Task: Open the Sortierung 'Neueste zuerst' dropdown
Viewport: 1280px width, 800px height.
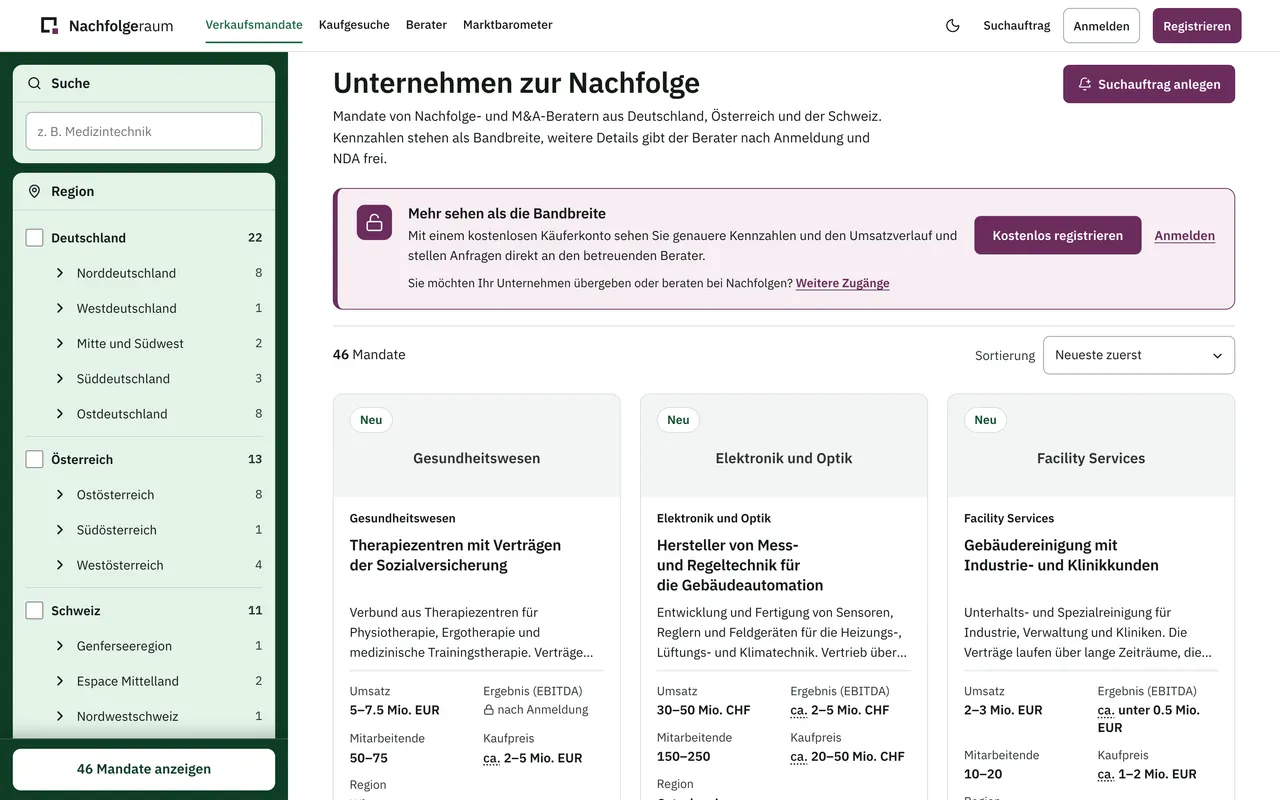Action: point(1139,355)
